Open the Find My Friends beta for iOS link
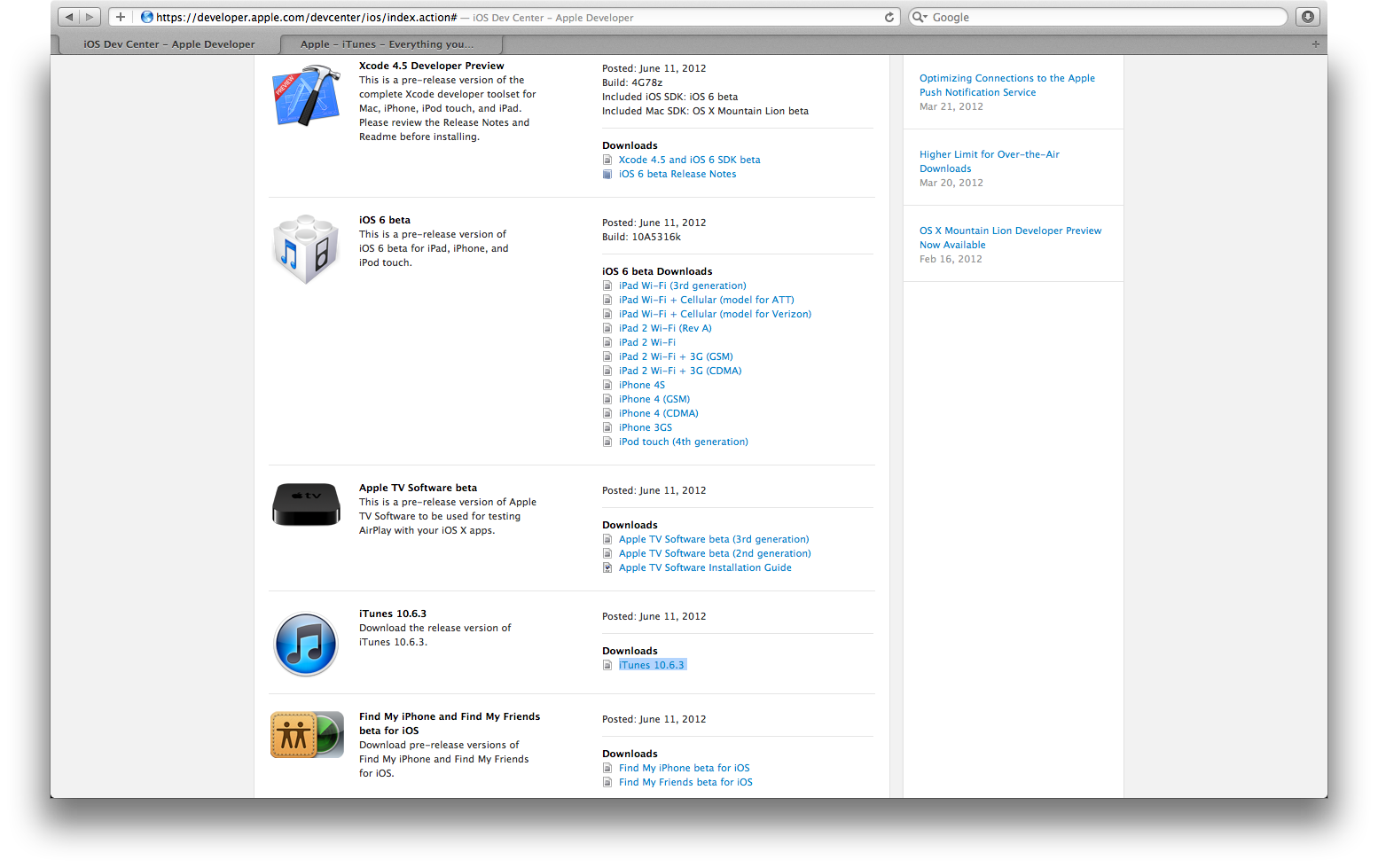 pyautogui.click(x=685, y=781)
